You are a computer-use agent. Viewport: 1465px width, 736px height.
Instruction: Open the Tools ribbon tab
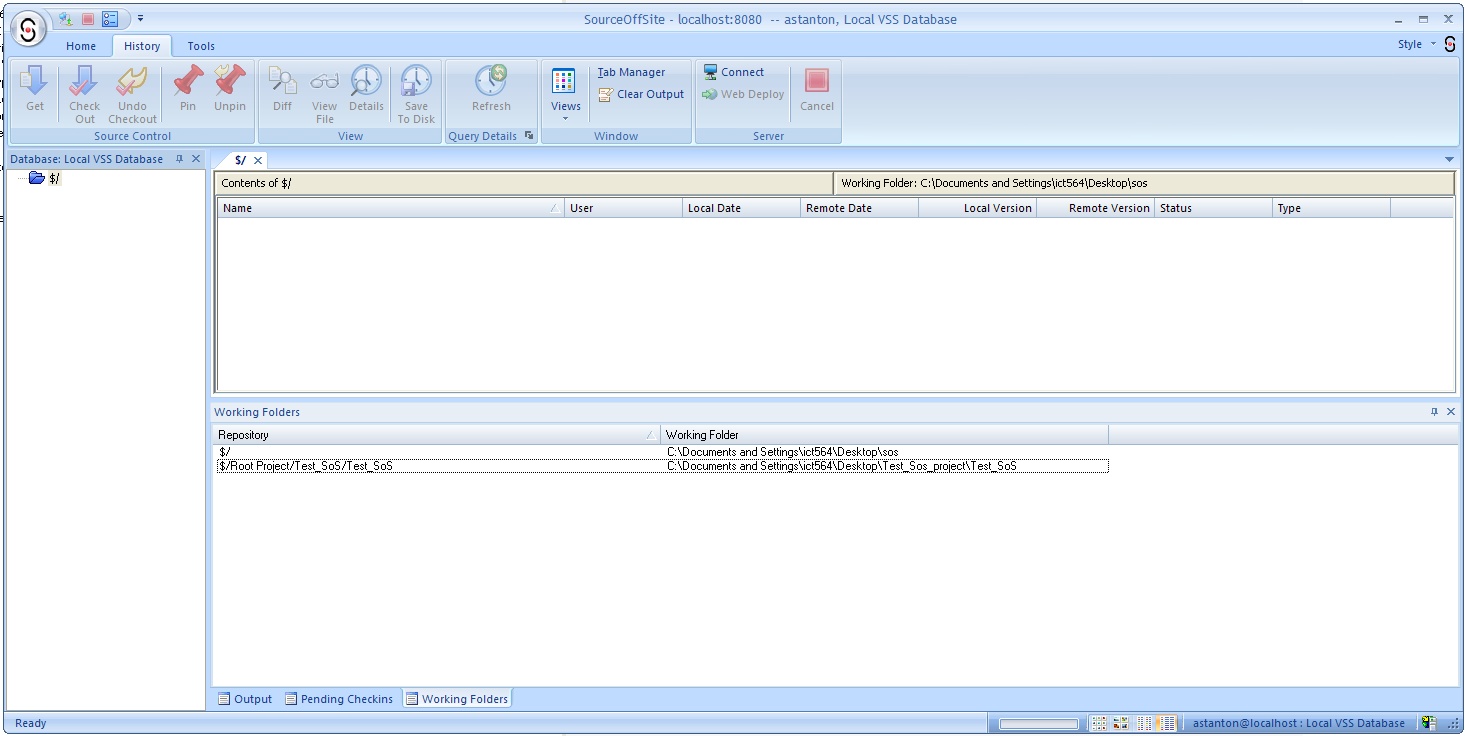point(201,46)
